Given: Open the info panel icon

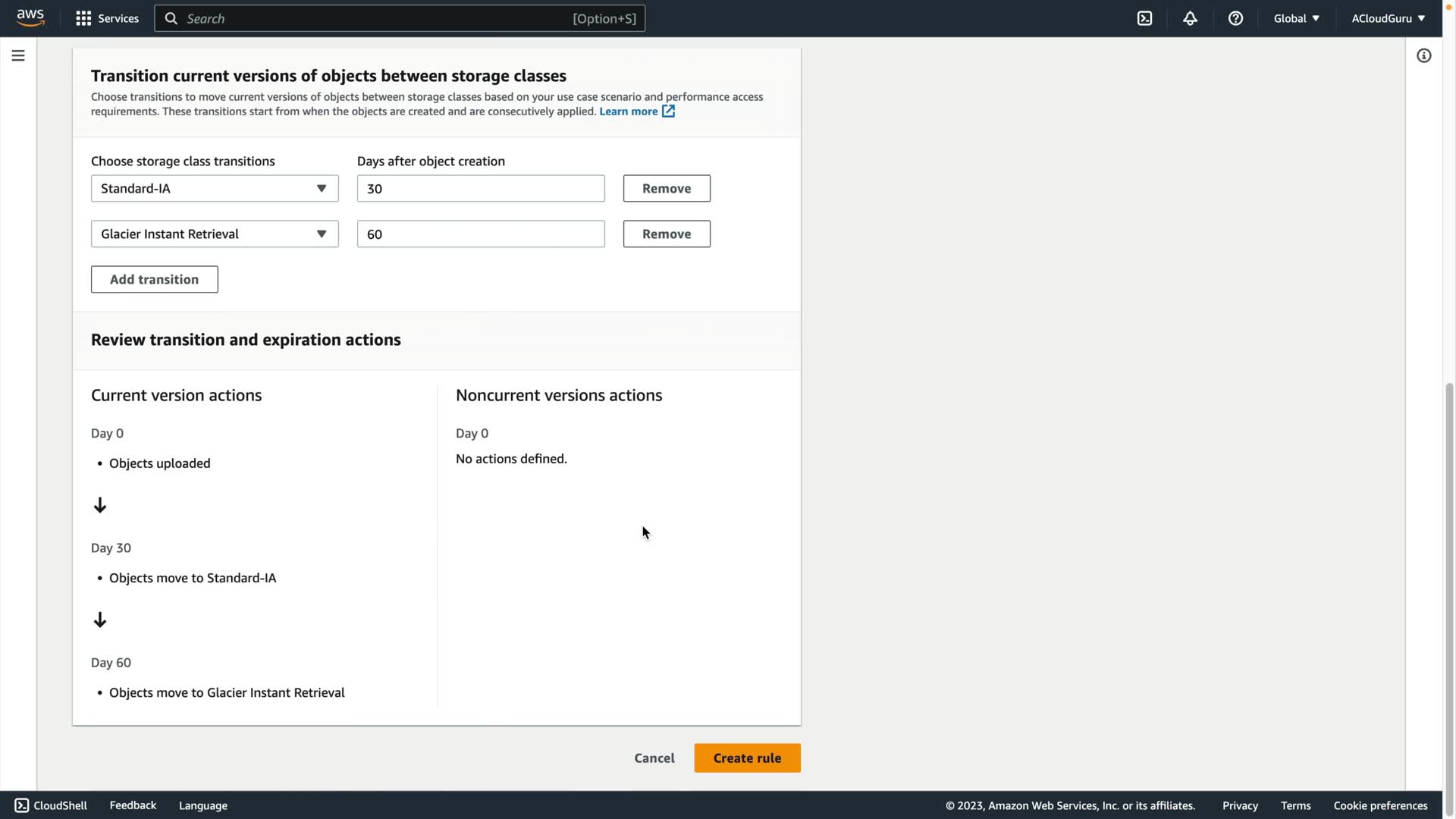Looking at the screenshot, I should pyautogui.click(x=1423, y=55).
